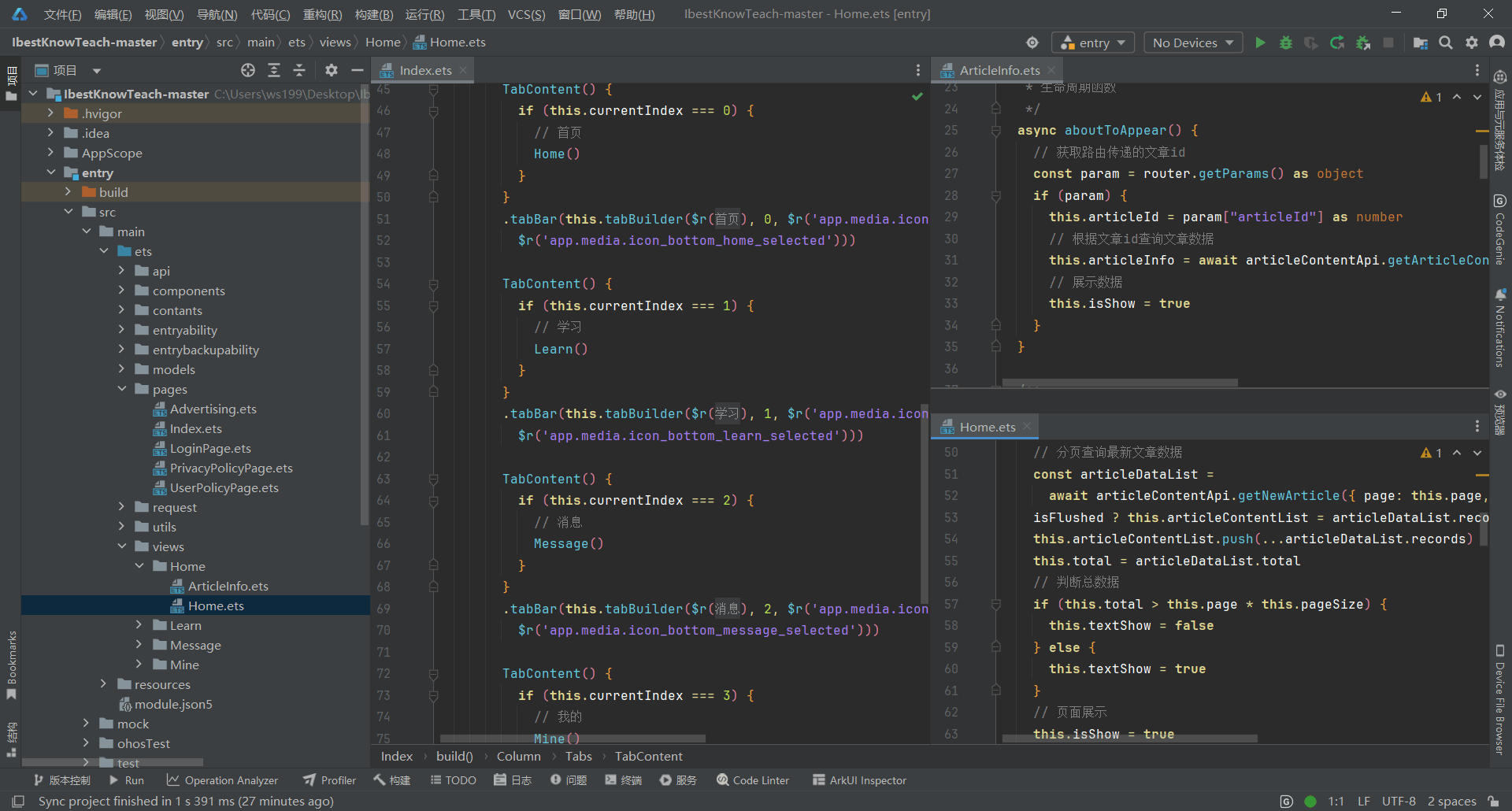
Task: Toggle fold marker at line 46
Action: point(433,111)
